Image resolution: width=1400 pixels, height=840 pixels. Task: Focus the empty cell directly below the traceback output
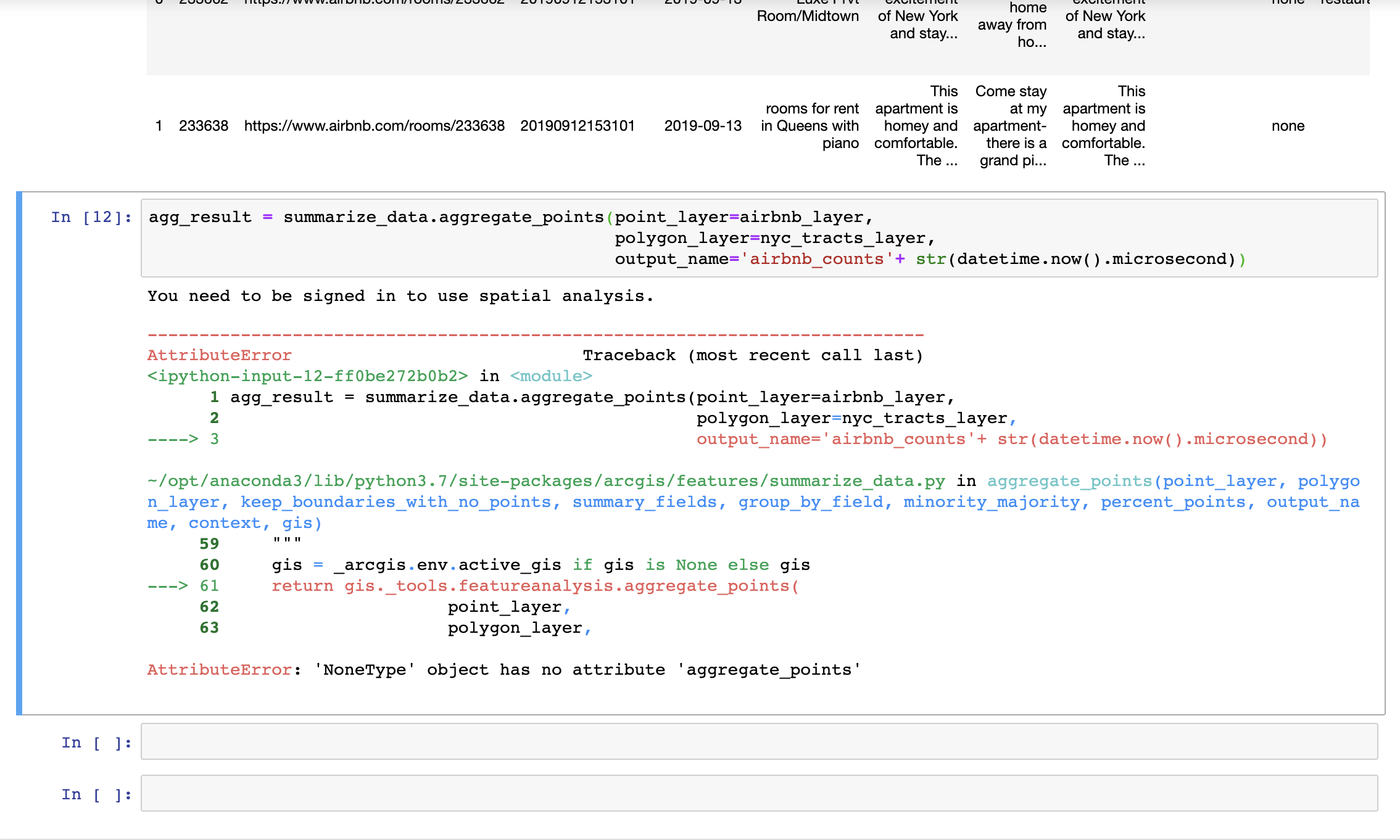coord(759,741)
